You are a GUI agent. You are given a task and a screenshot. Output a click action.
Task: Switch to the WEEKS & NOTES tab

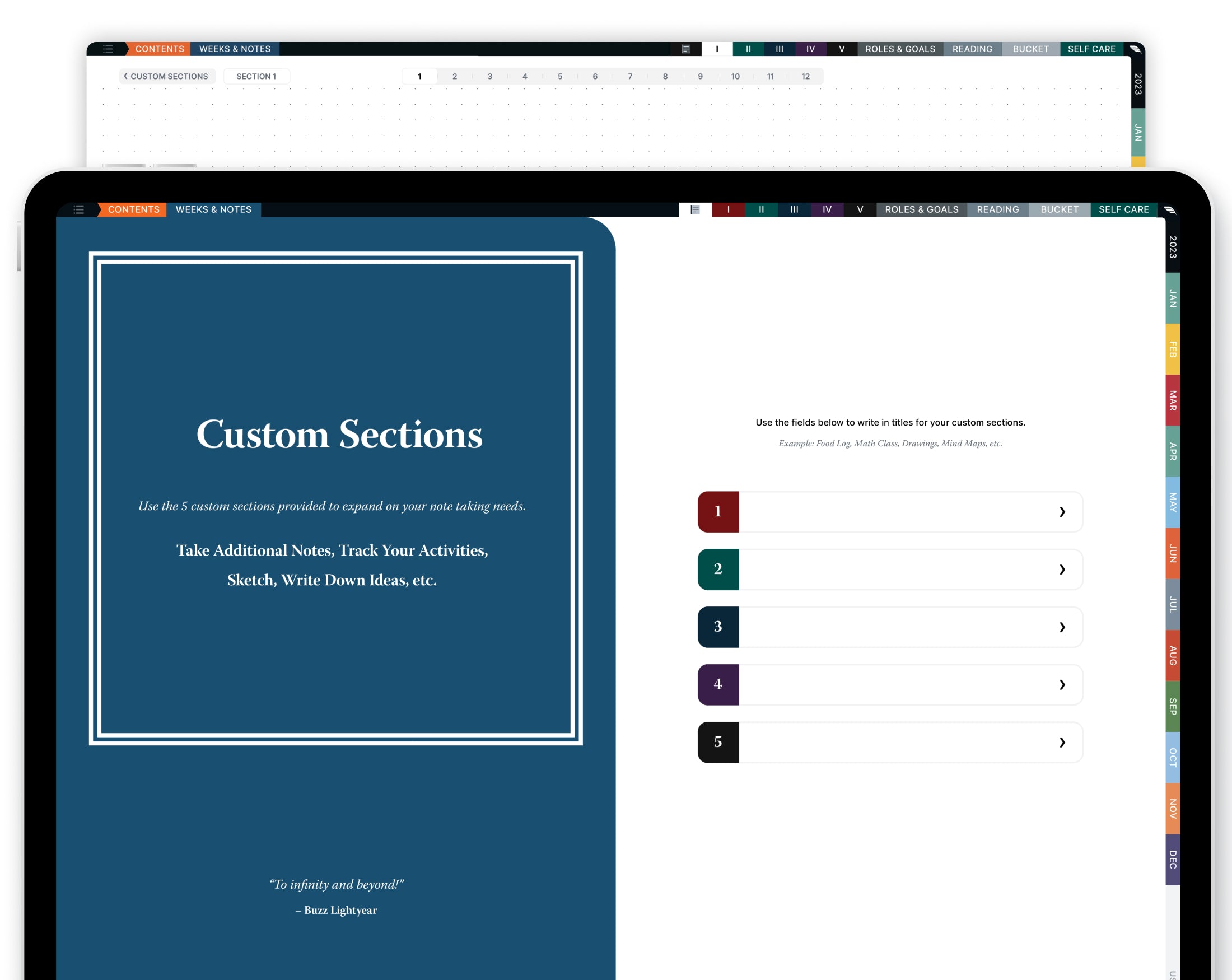point(213,209)
